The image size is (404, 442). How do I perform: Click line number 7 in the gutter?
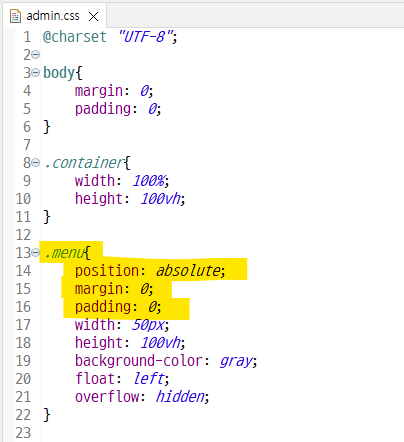tap(27, 145)
